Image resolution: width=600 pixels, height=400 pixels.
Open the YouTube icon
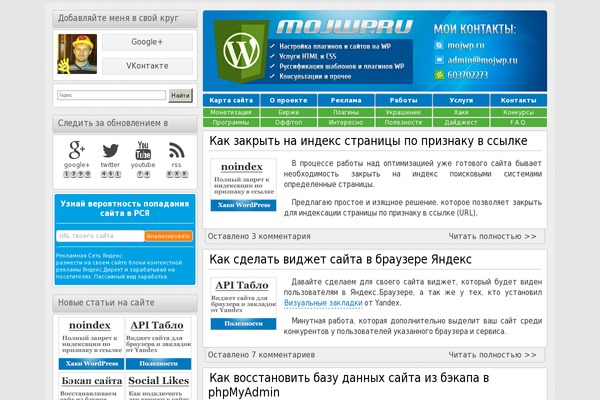pyautogui.click(x=143, y=150)
